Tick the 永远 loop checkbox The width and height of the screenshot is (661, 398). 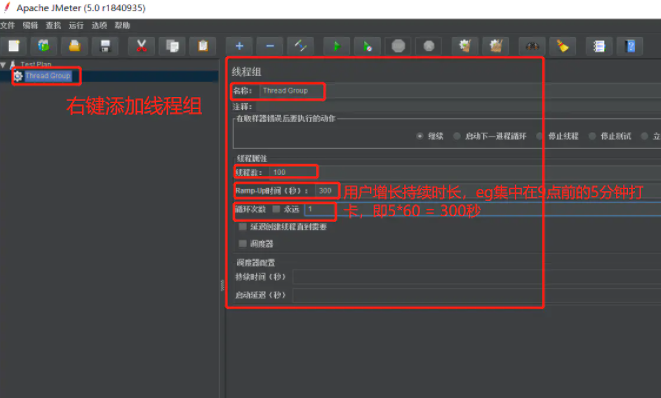point(276,209)
